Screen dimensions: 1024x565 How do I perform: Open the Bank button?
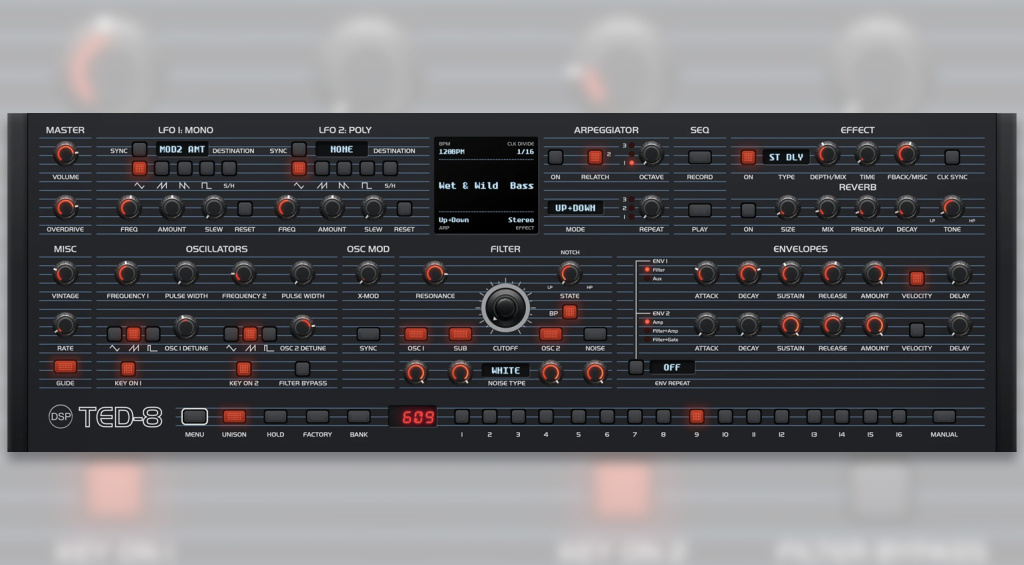(x=359, y=416)
